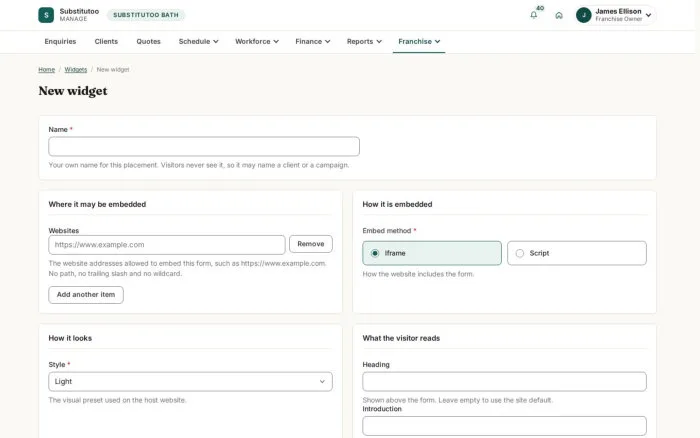700x438 pixels.
Task: Click the 'How it looks' heading
Action: pos(70,338)
